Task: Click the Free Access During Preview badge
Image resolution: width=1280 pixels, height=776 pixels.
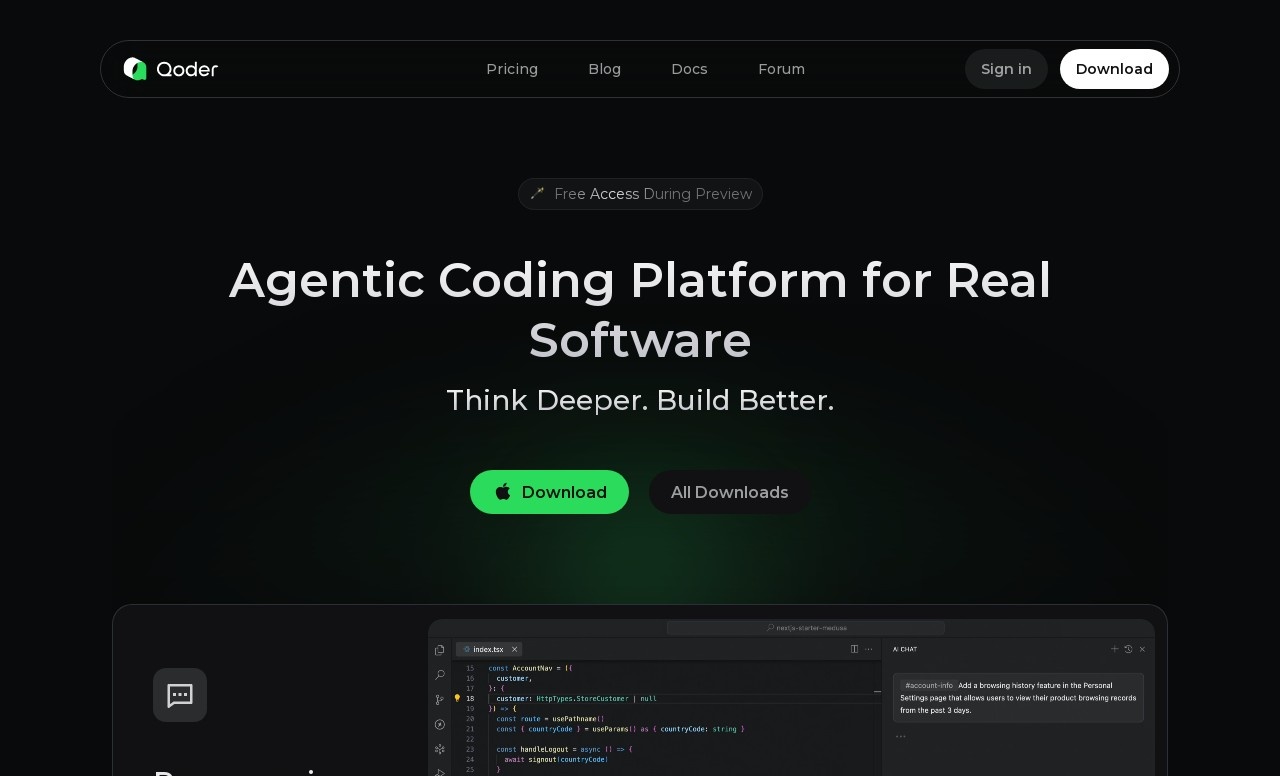Action: [x=640, y=194]
